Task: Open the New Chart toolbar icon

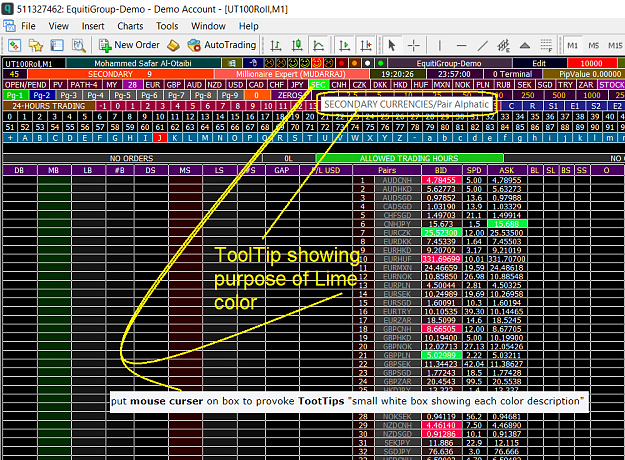Action: (14, 45)
